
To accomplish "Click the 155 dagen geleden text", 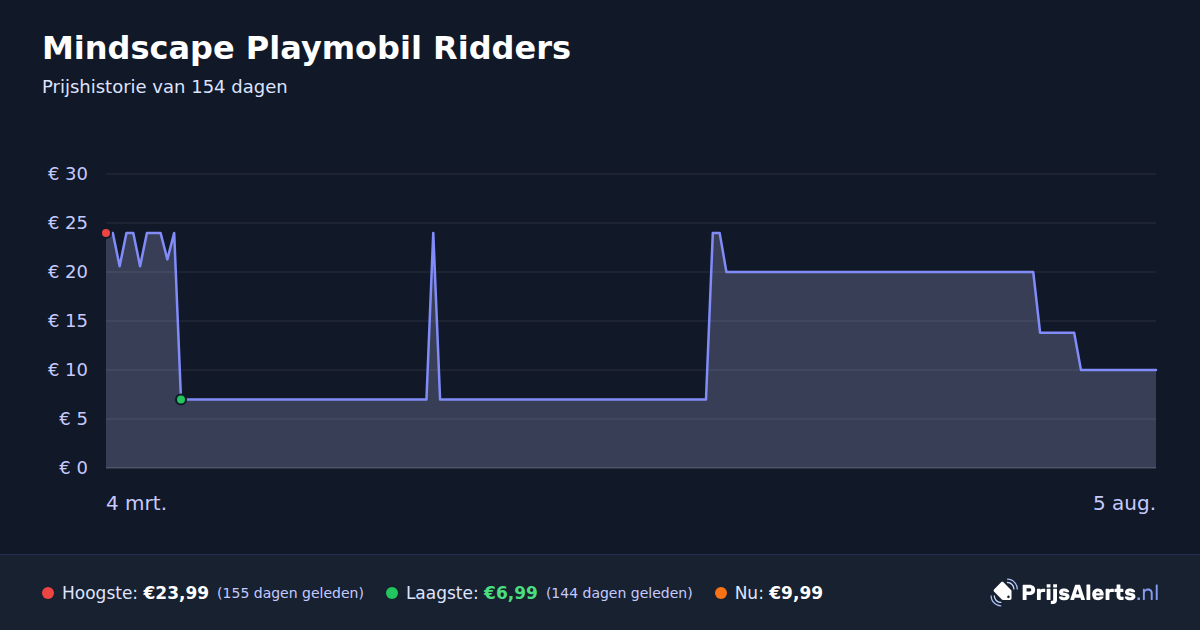I will pyautogui.click(x=290, y=593).
